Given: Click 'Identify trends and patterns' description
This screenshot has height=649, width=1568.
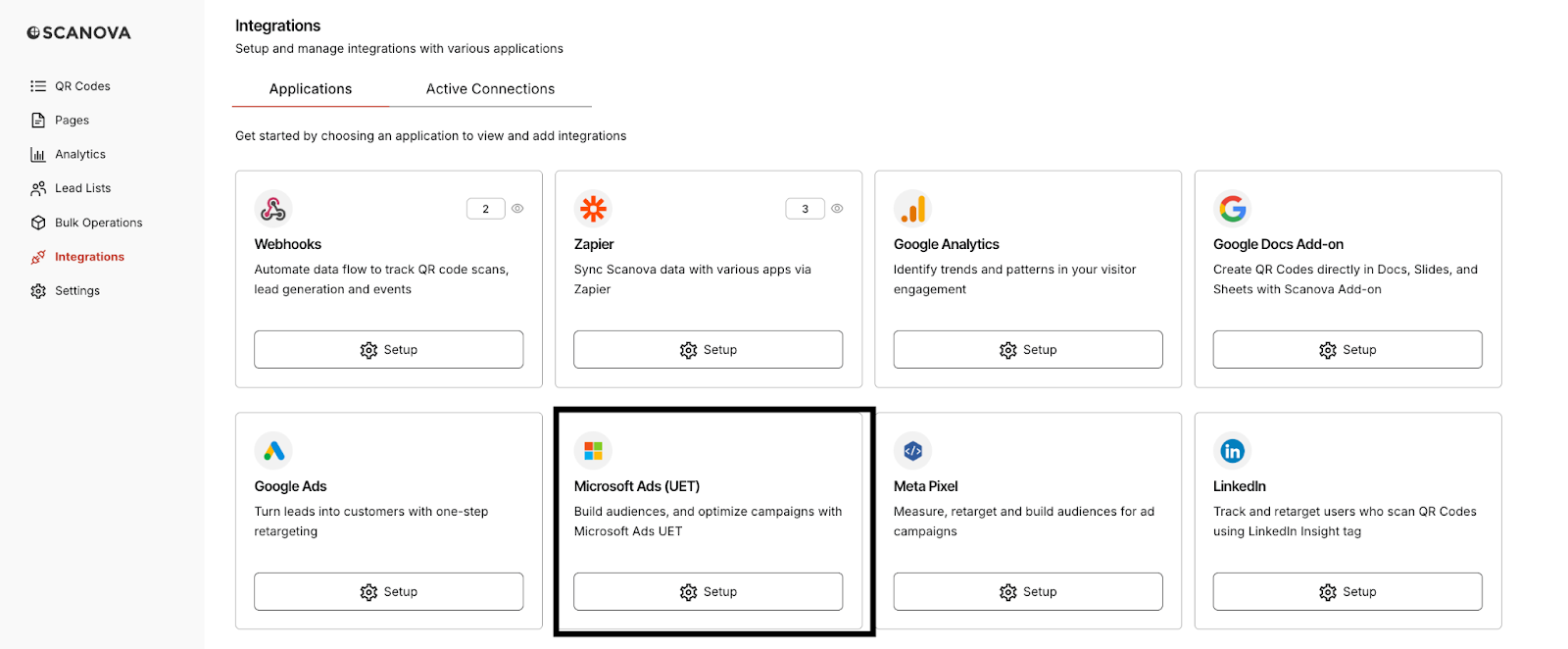Looking at the screenshot, I should pyautogui.click(x=1015, y=279).
